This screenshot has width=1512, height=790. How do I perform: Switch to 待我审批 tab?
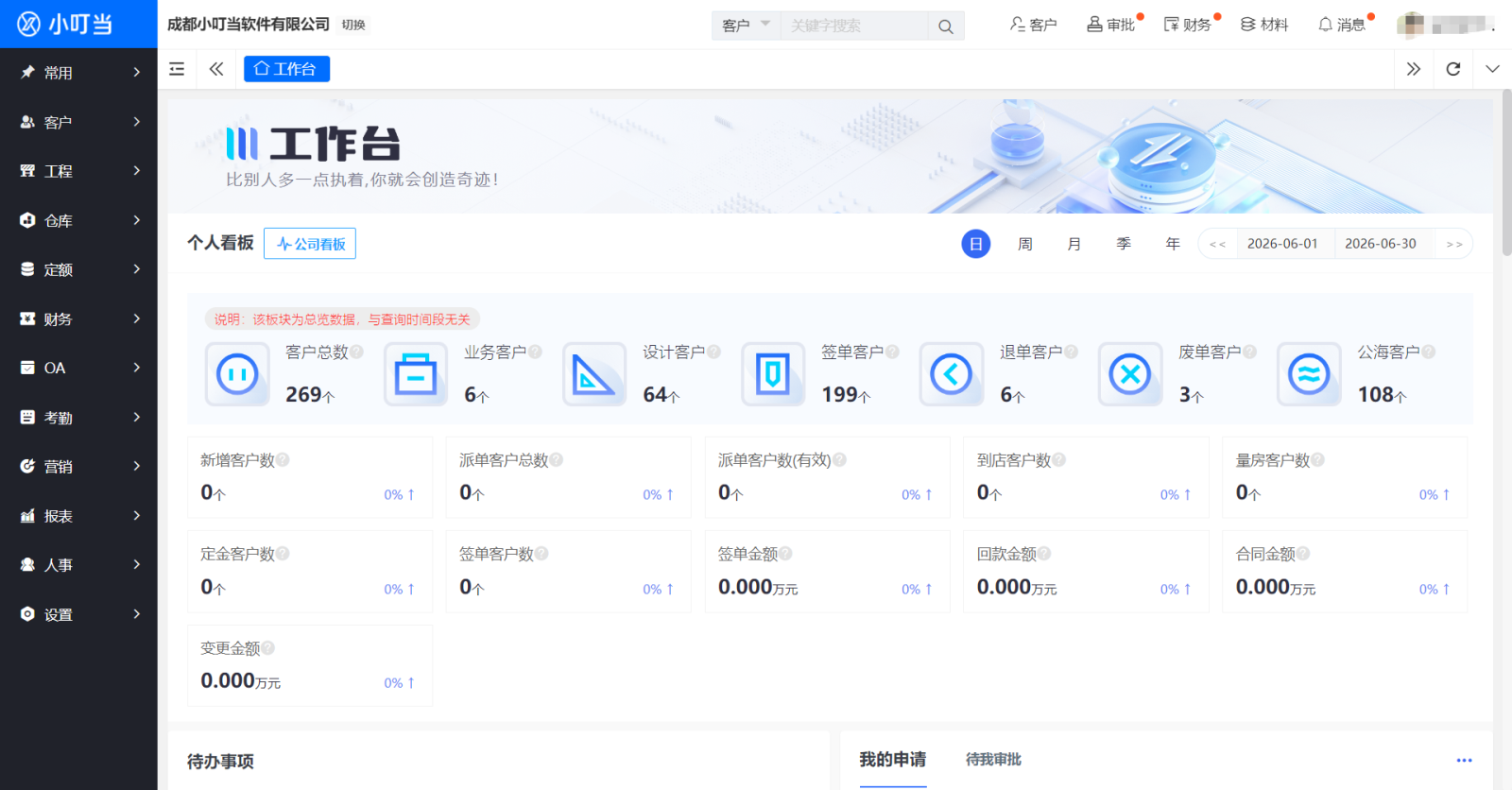tap(993, 760)
